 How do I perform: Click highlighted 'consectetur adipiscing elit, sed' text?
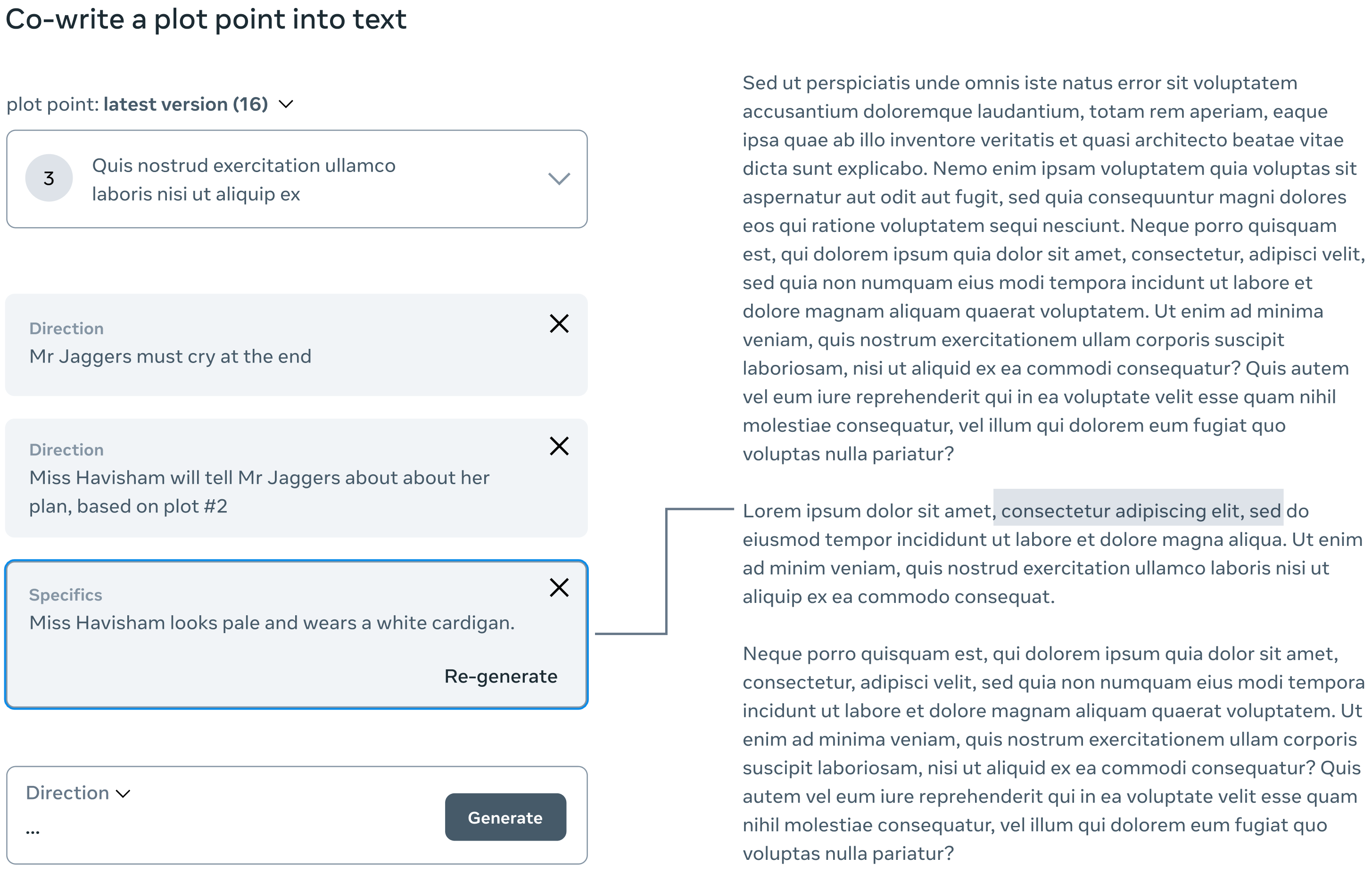pos(1139,511)
